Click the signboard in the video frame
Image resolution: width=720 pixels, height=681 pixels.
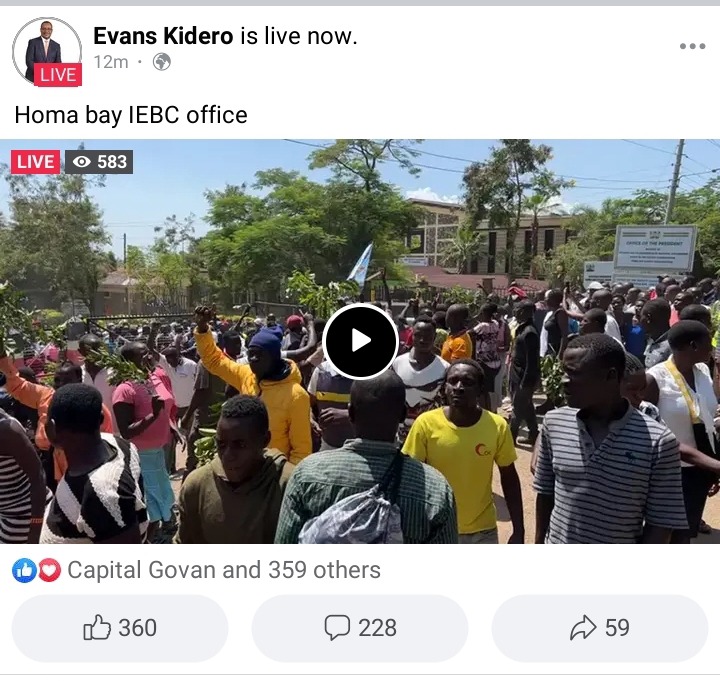coord(655,248)
